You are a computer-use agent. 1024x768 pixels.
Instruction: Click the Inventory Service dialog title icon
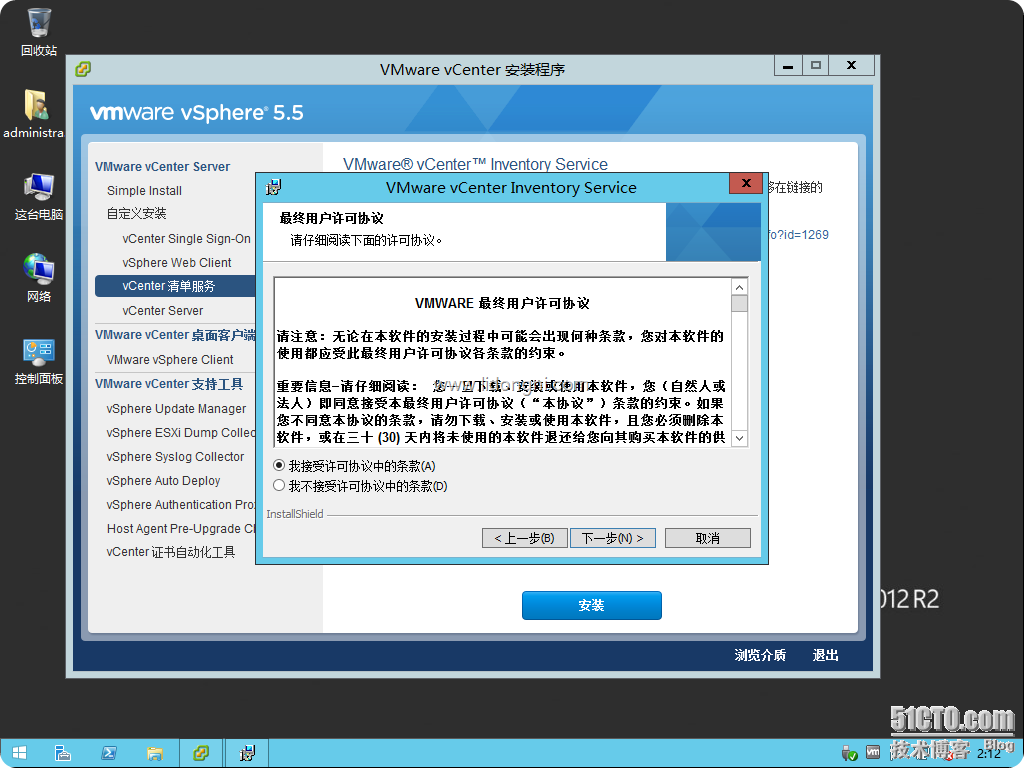click(x=274, y=187)
